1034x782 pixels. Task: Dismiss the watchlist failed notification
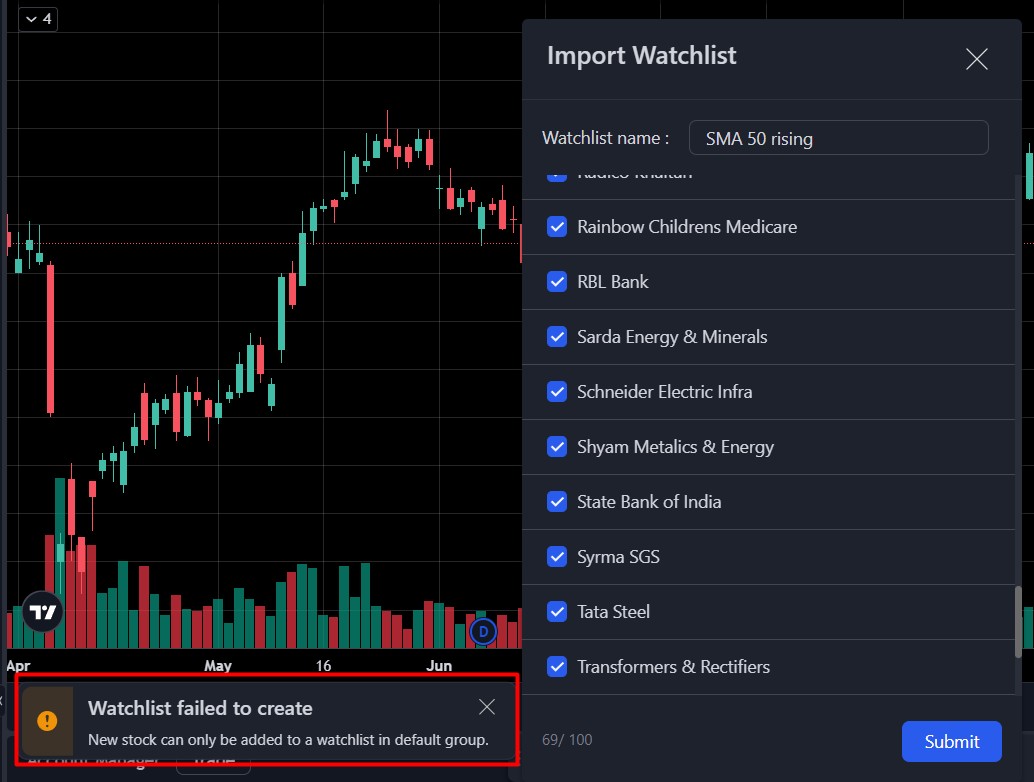click(x=487, y=707)
